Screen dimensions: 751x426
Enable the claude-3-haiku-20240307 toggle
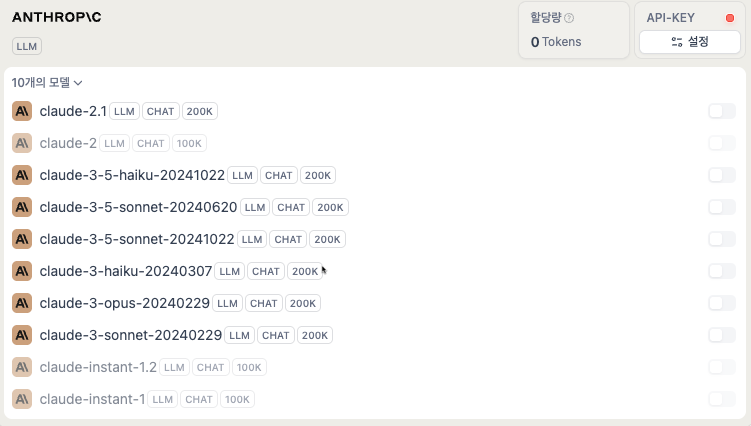722,271
